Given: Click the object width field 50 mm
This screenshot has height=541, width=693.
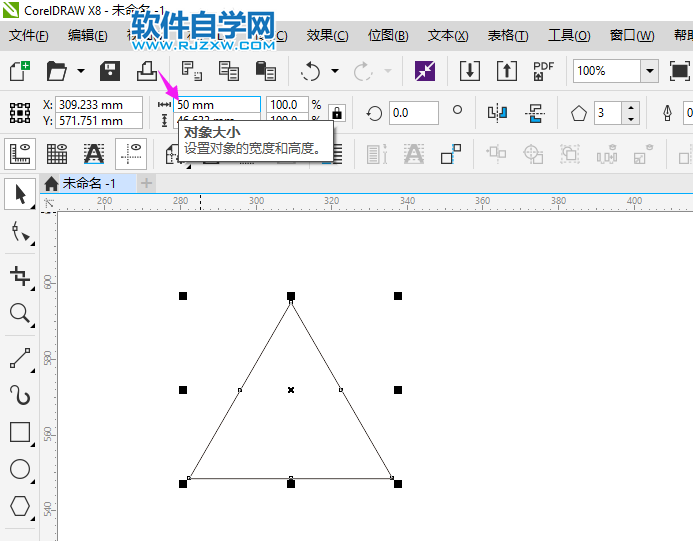Looking at the screenshot, I should (217, 105).
